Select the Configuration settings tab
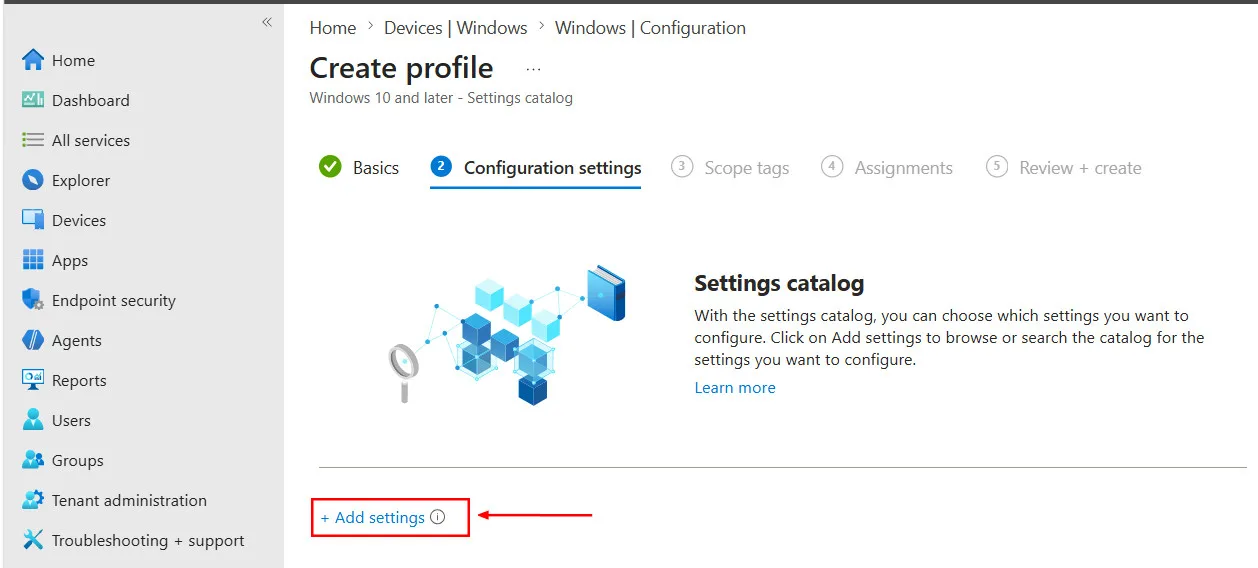 [536, 168]
